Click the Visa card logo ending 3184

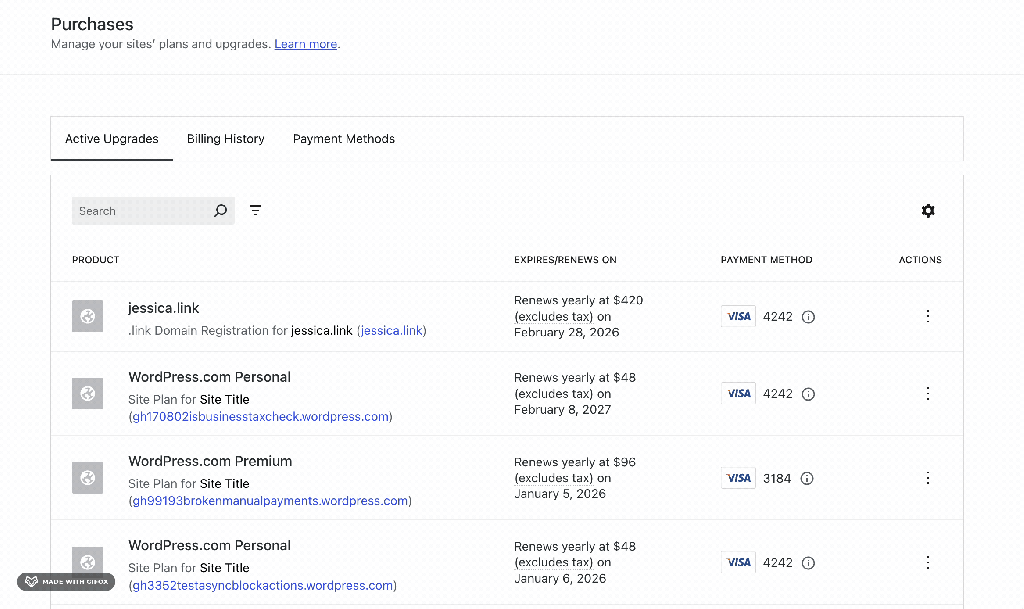738,479
